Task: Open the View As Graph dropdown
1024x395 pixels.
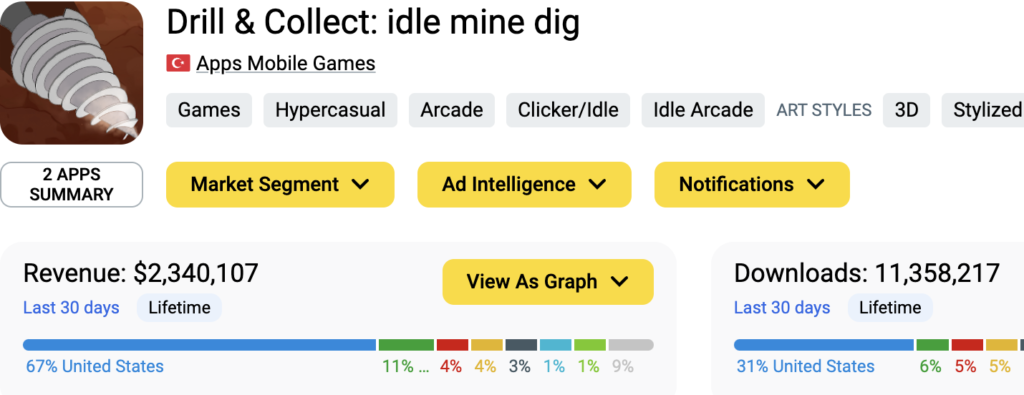Action: pyautogui.click(x=548, y=282)
